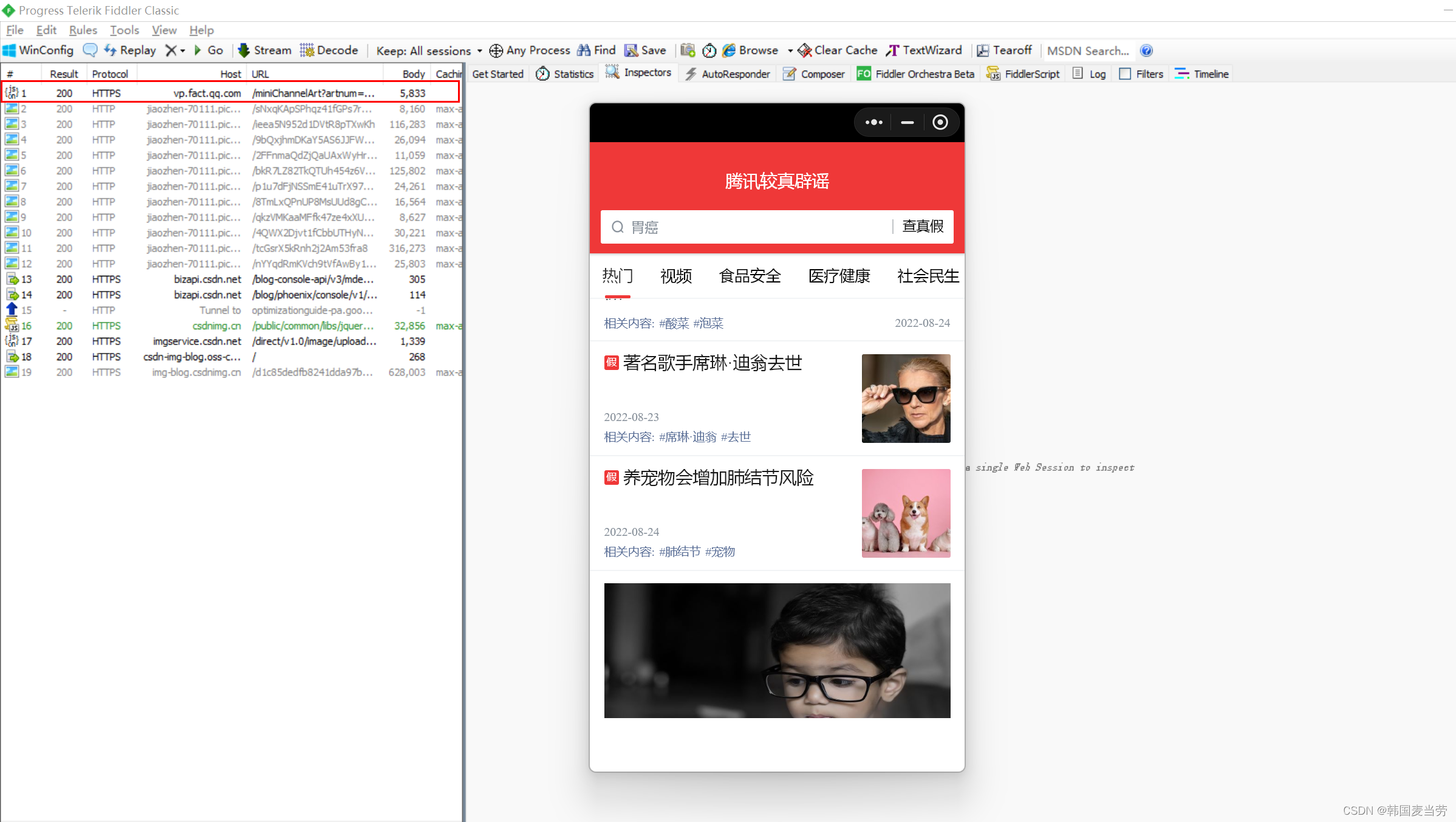Click 查真假 button in search bar
The height and width of the screenshot is (822, 1456).
pyautogui.click(x=922, y=227)
